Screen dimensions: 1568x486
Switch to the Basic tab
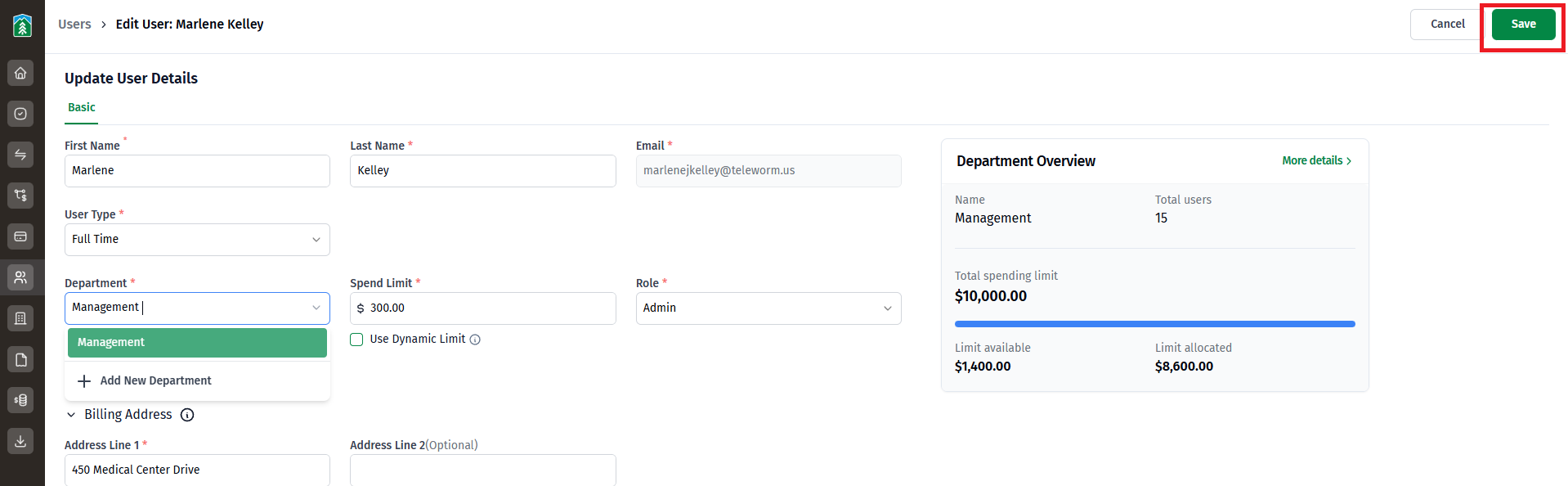81,108
